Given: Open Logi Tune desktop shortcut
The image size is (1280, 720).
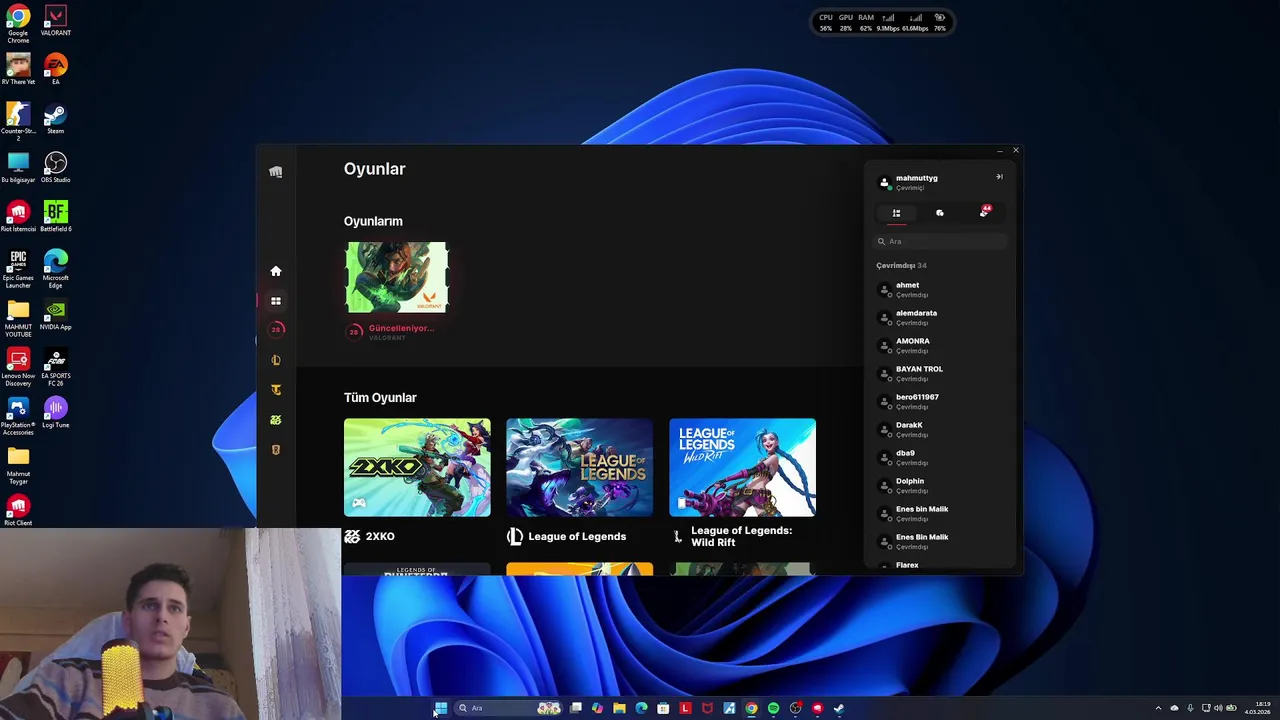Looking at the screenshot, I should point(55,413).
